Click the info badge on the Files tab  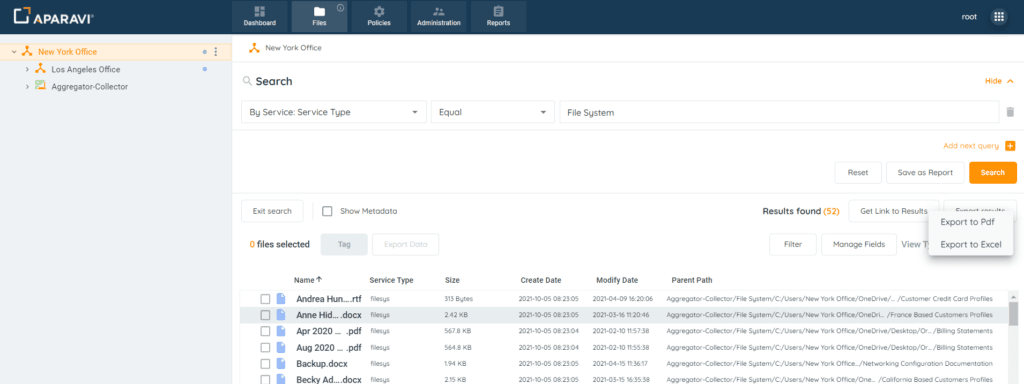coord(340,8)
